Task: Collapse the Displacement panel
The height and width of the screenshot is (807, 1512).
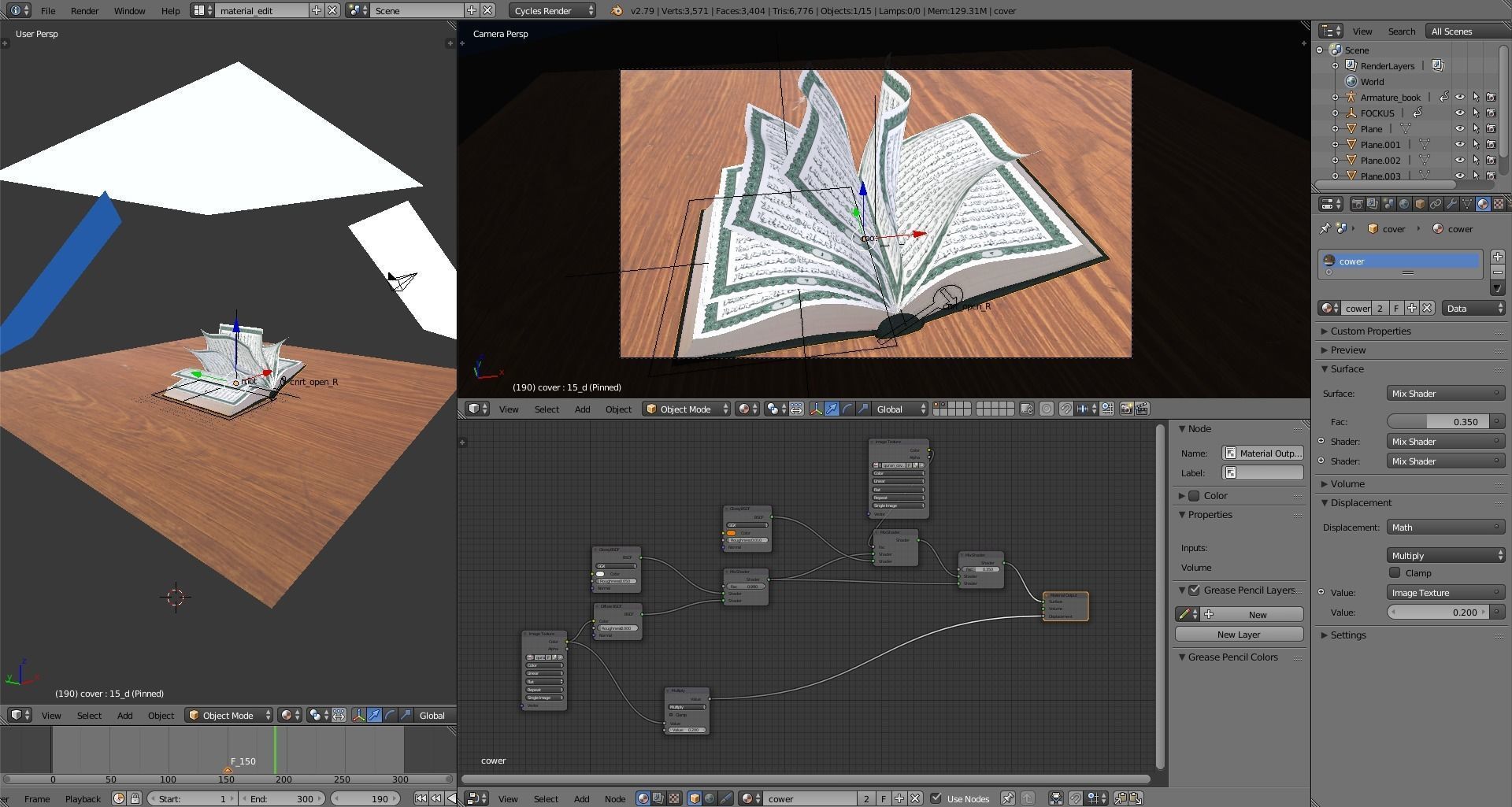Action: click(1360, 502)
